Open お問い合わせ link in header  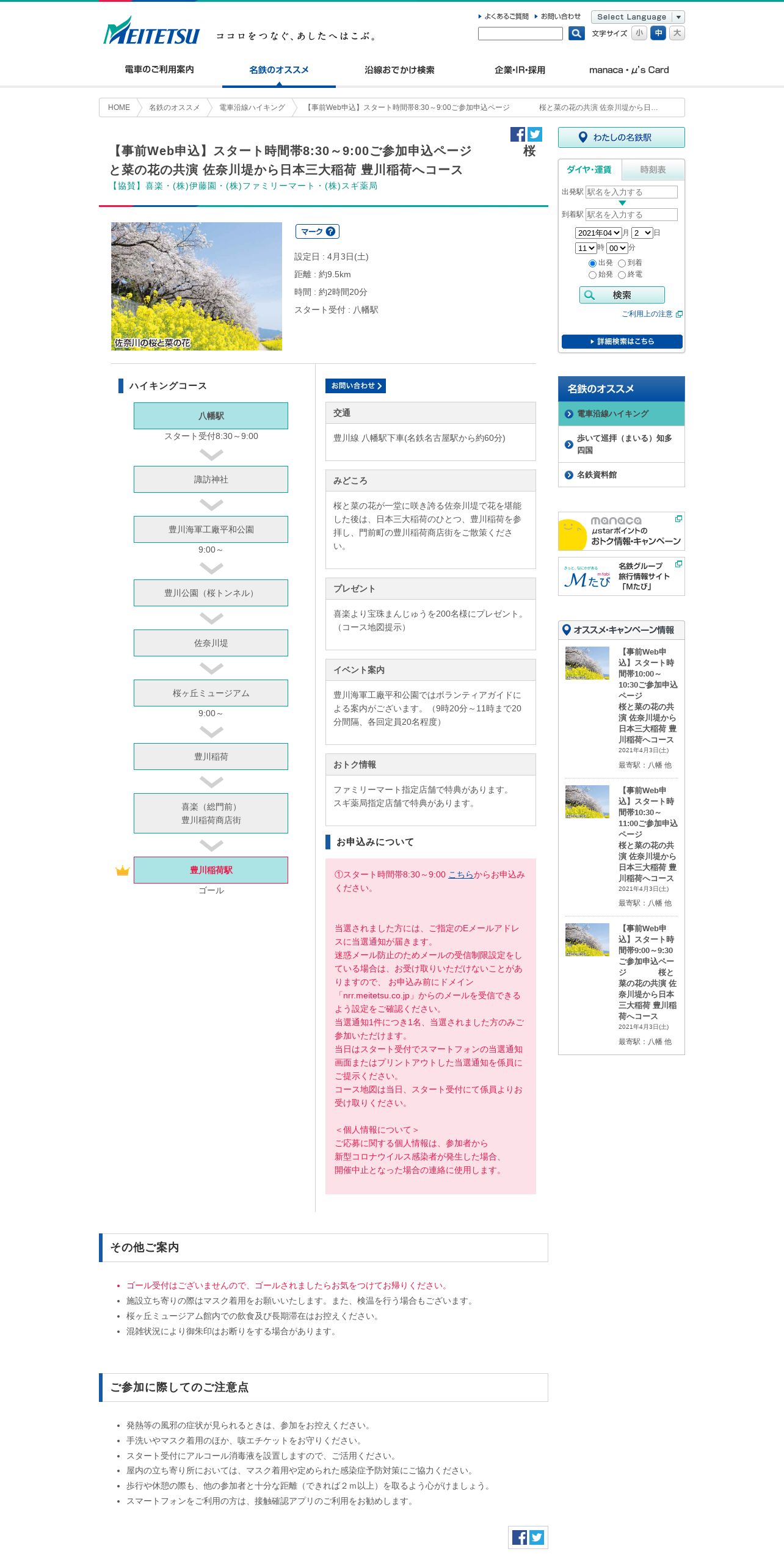point(558,16)
